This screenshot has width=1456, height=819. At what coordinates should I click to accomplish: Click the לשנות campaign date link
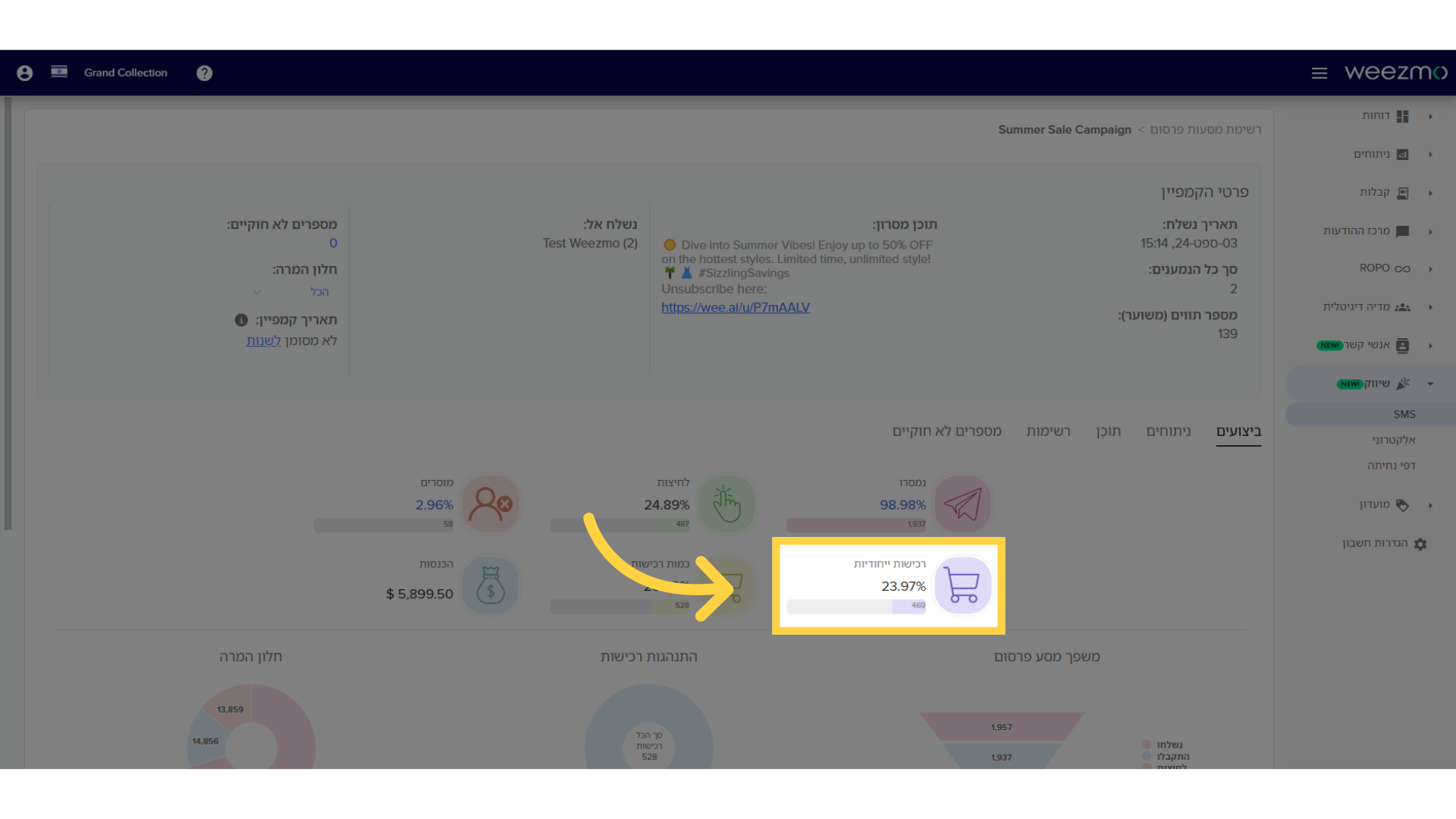tap(263, 341)
